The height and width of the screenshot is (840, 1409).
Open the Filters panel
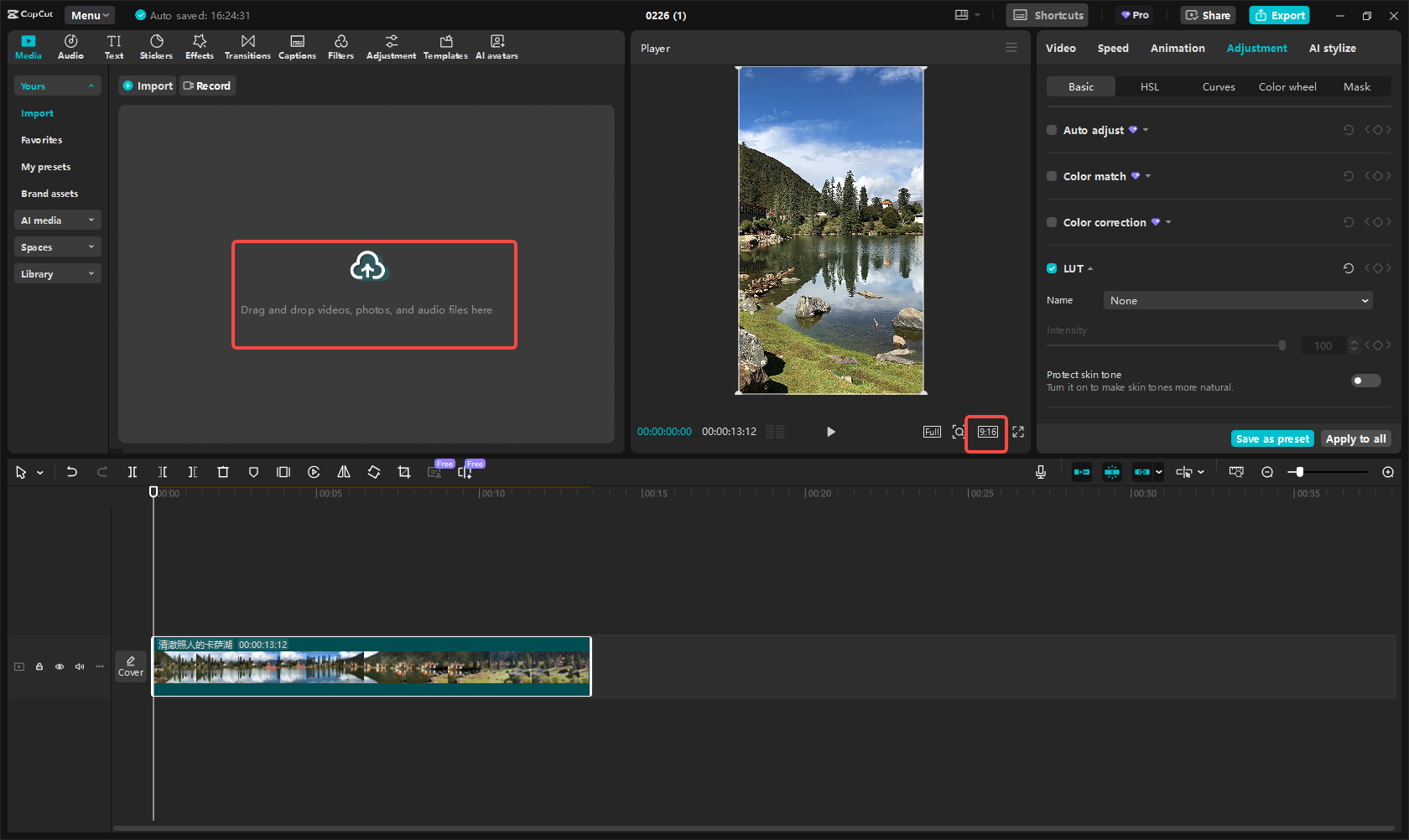point(341,46)
